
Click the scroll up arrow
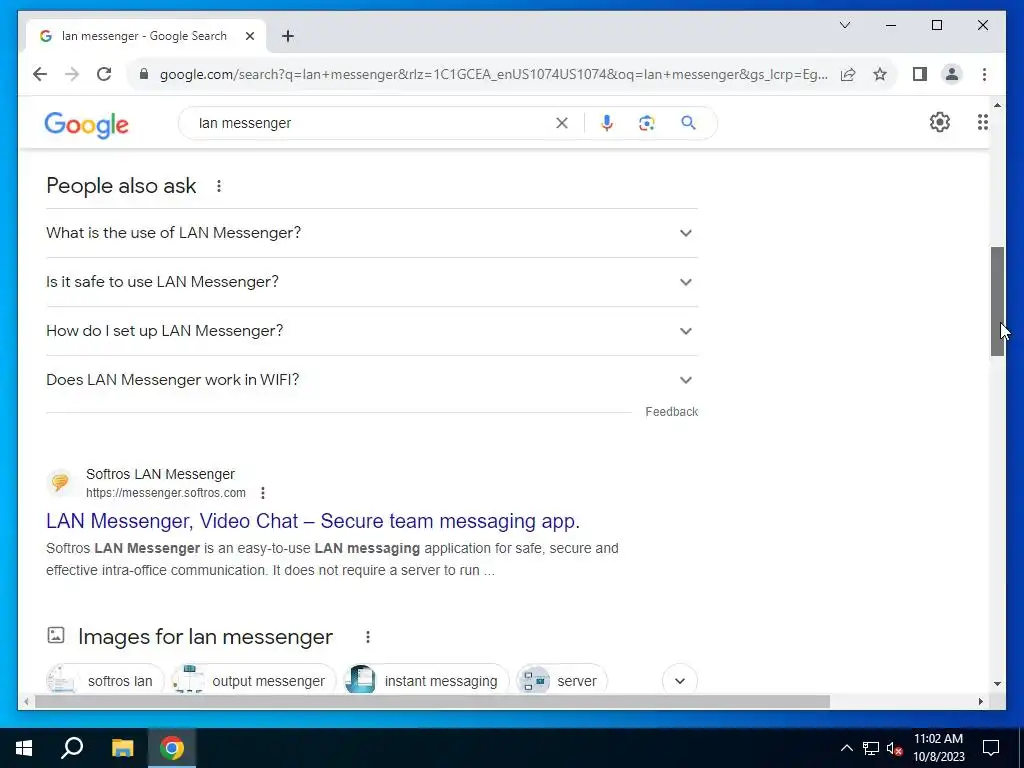click(x=997, y=104)
